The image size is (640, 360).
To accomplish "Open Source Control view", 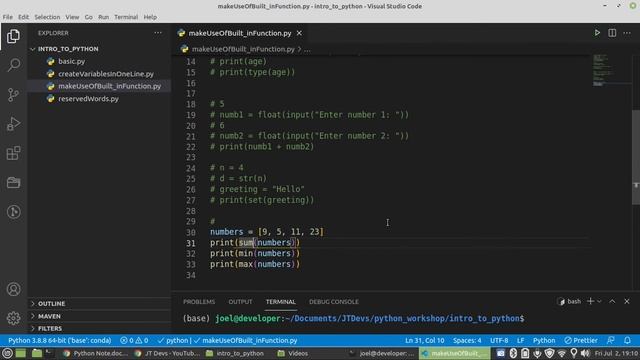I will point(13,95).
